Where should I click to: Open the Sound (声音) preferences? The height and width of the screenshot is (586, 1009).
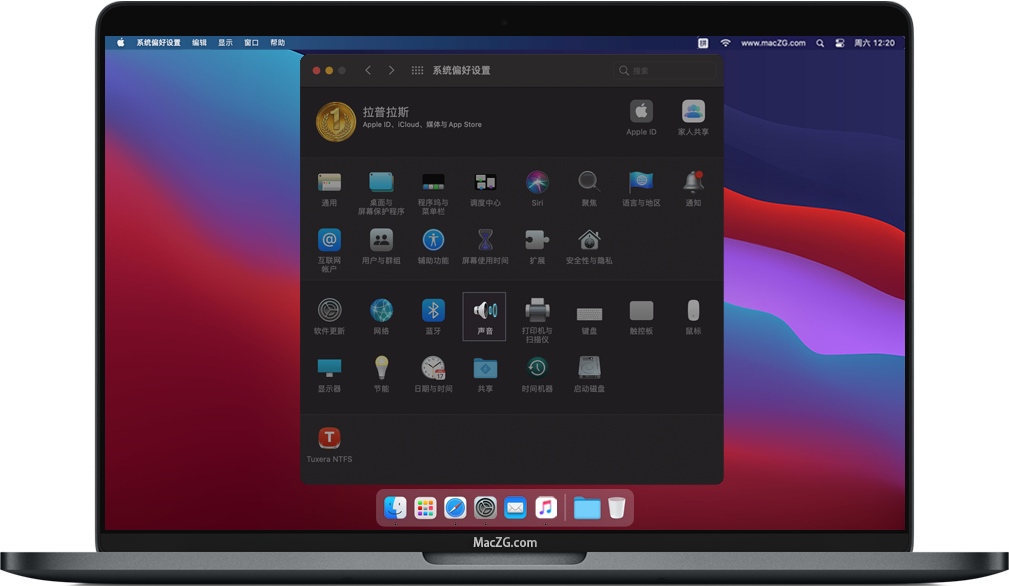pos(484,311)
